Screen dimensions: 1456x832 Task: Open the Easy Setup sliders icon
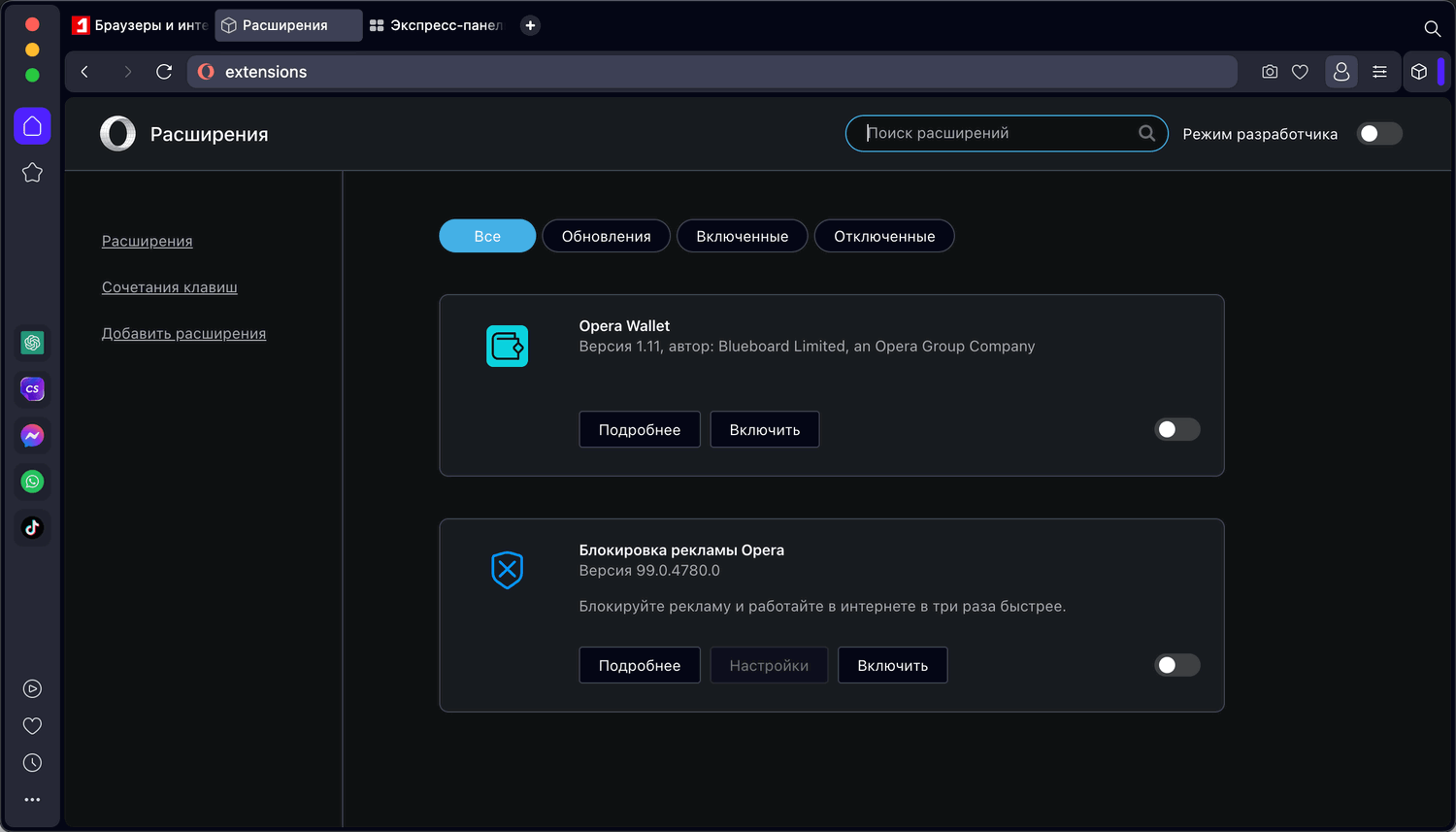[1379, 72]
